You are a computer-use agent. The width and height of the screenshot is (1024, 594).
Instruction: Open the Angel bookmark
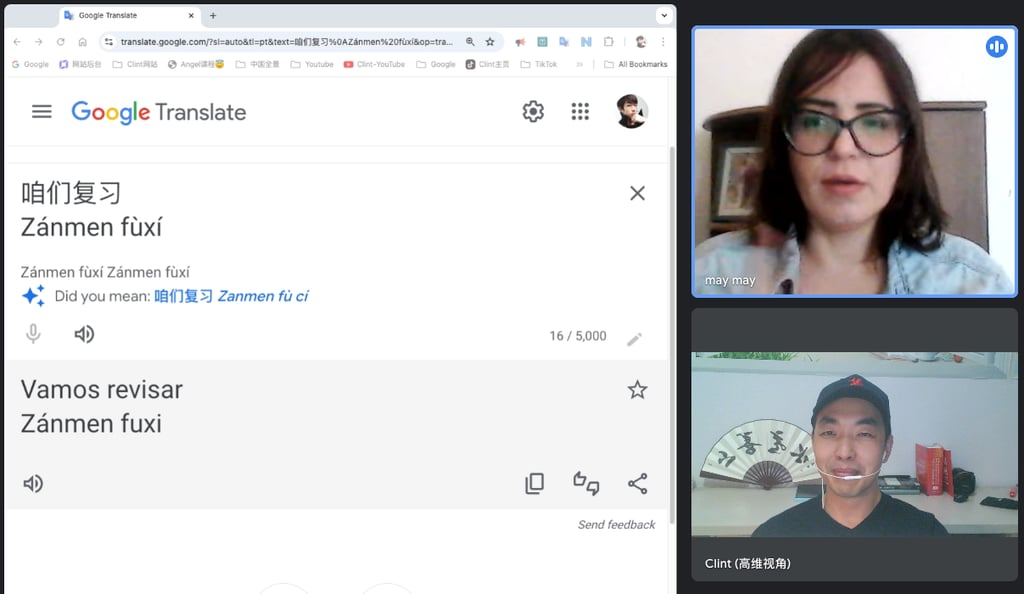pos(196,64)
